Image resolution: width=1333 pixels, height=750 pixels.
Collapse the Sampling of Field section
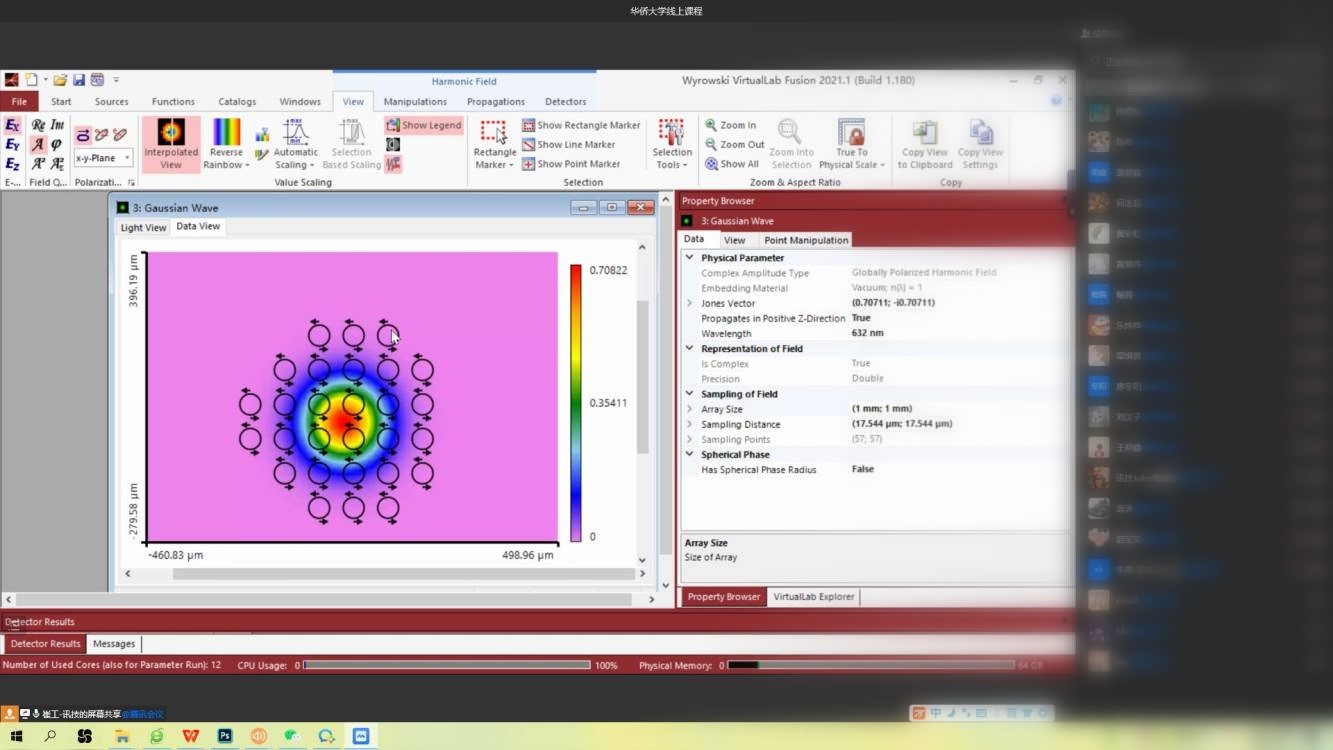689,394
